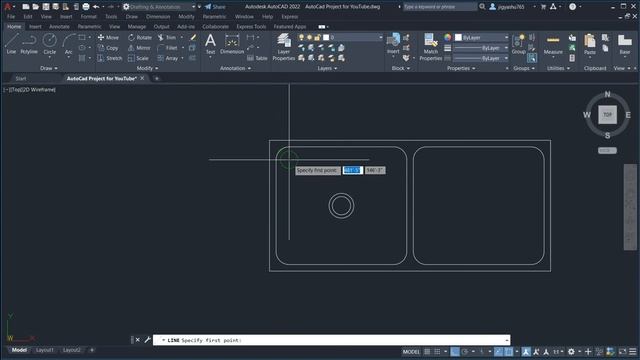Image resolution: width=640 pixels, height=360 pixels.
Task: Toggle annotation visibility in status bar
Action: [x=526, y=351]
